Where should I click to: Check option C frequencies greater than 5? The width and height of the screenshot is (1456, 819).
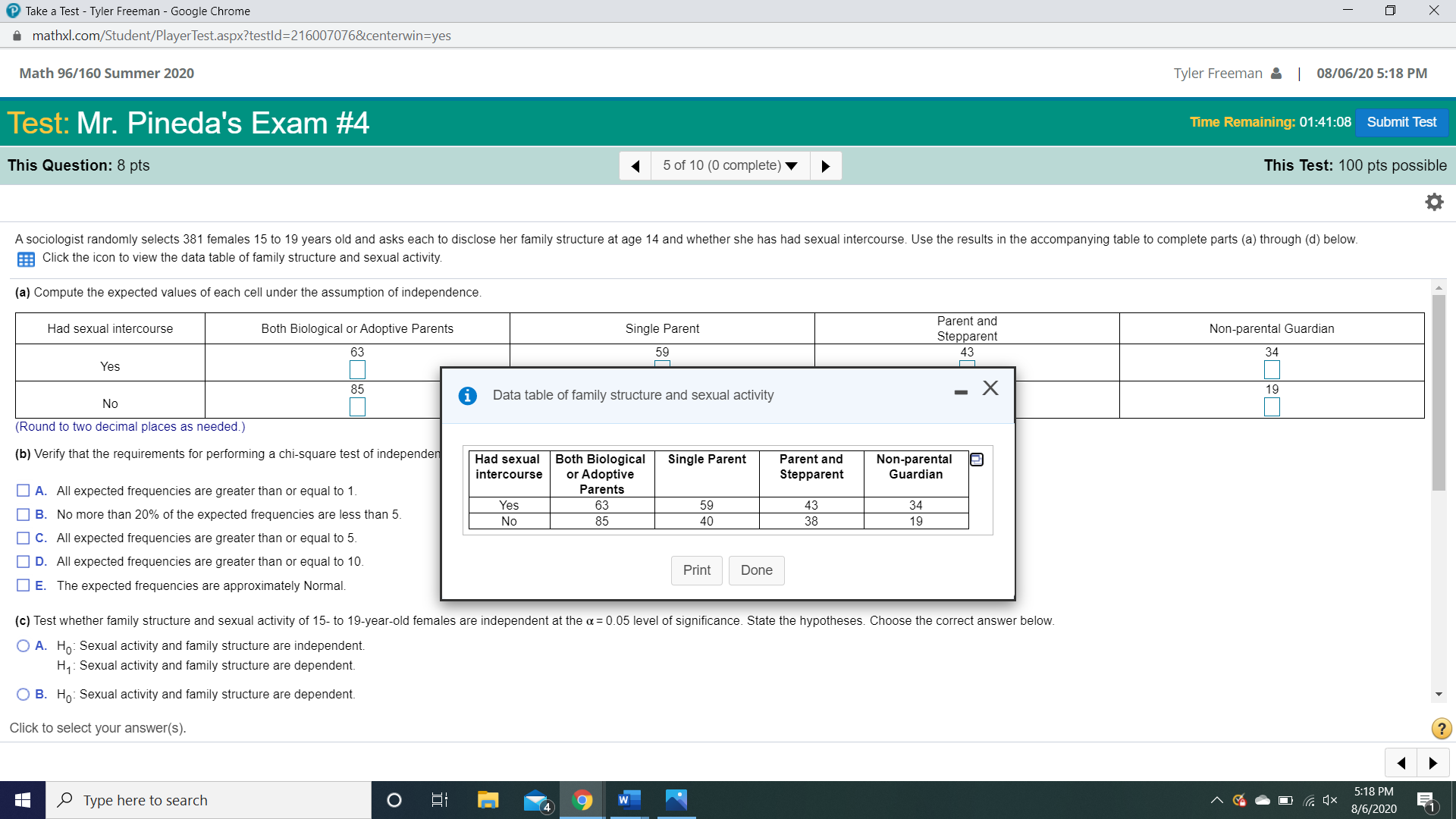click(24, 538)
